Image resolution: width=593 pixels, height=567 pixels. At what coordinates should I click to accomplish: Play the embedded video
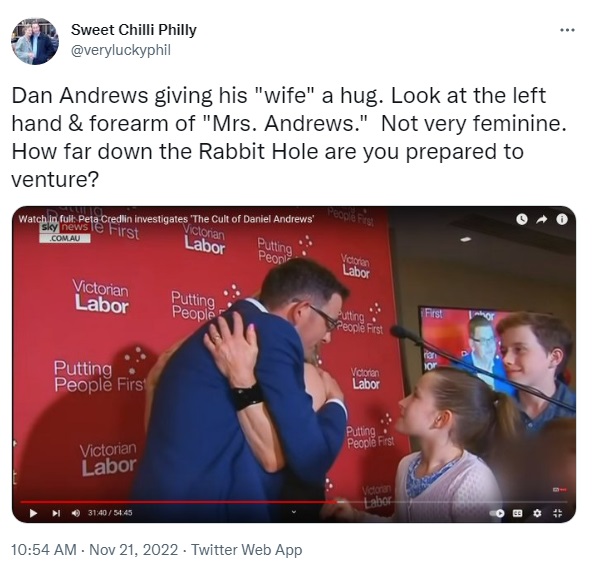tap(33, 513)
